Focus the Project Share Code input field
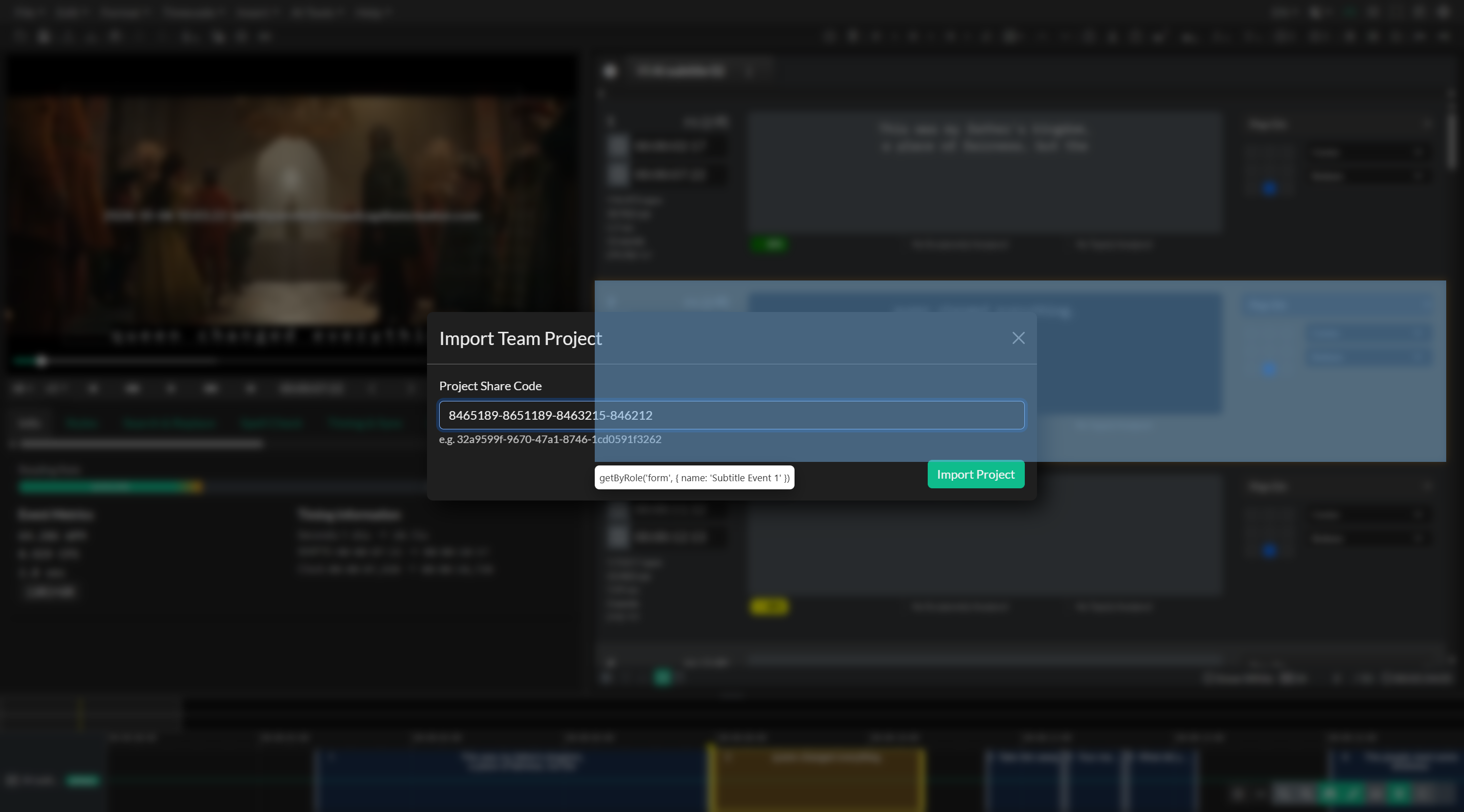1464x812 pixels. [731, 415]
